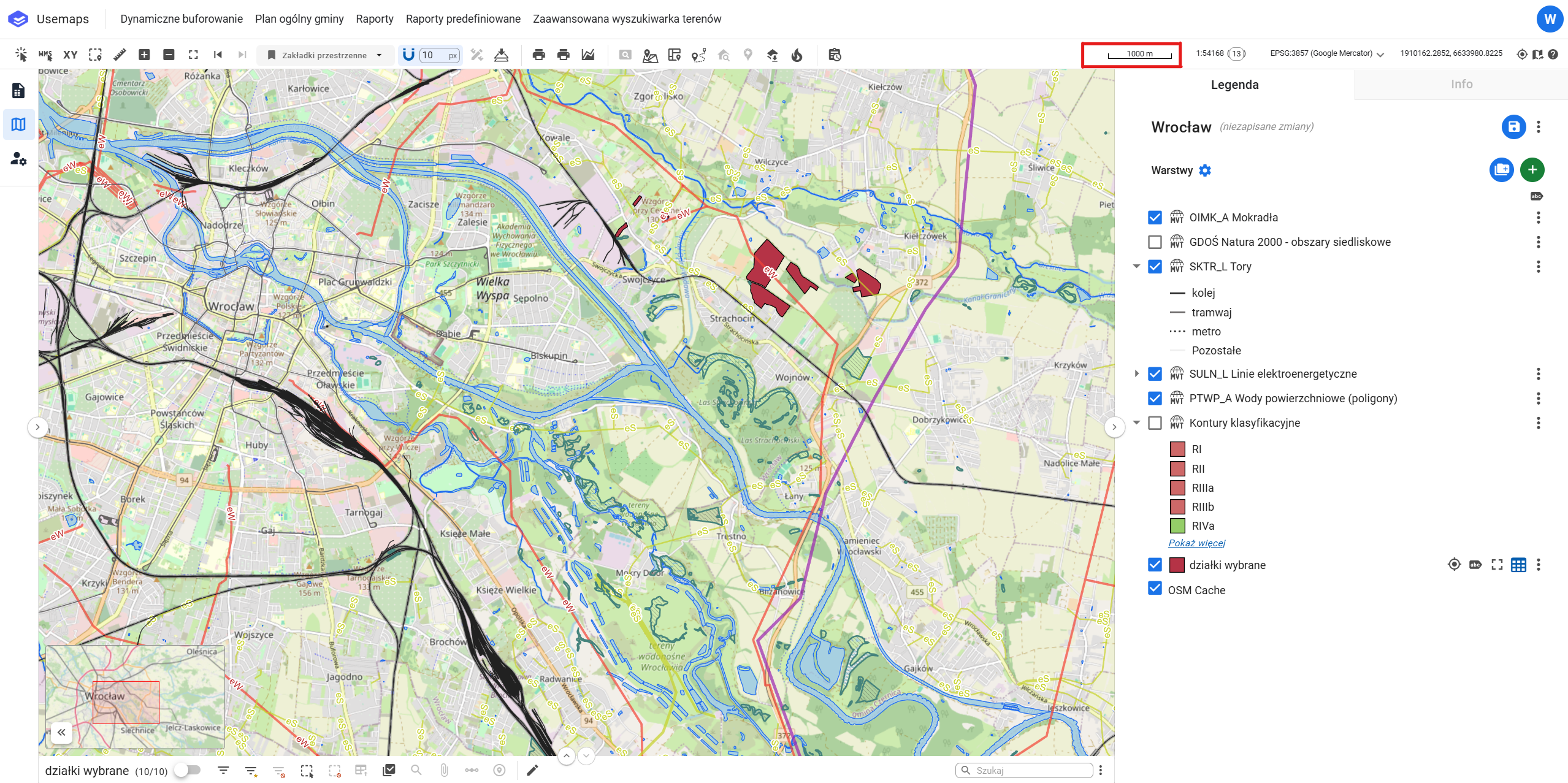Uncheck the OIMK_A Mokradła layer
Viewport: 1568px width, 783px height.
pos(1155,218)
